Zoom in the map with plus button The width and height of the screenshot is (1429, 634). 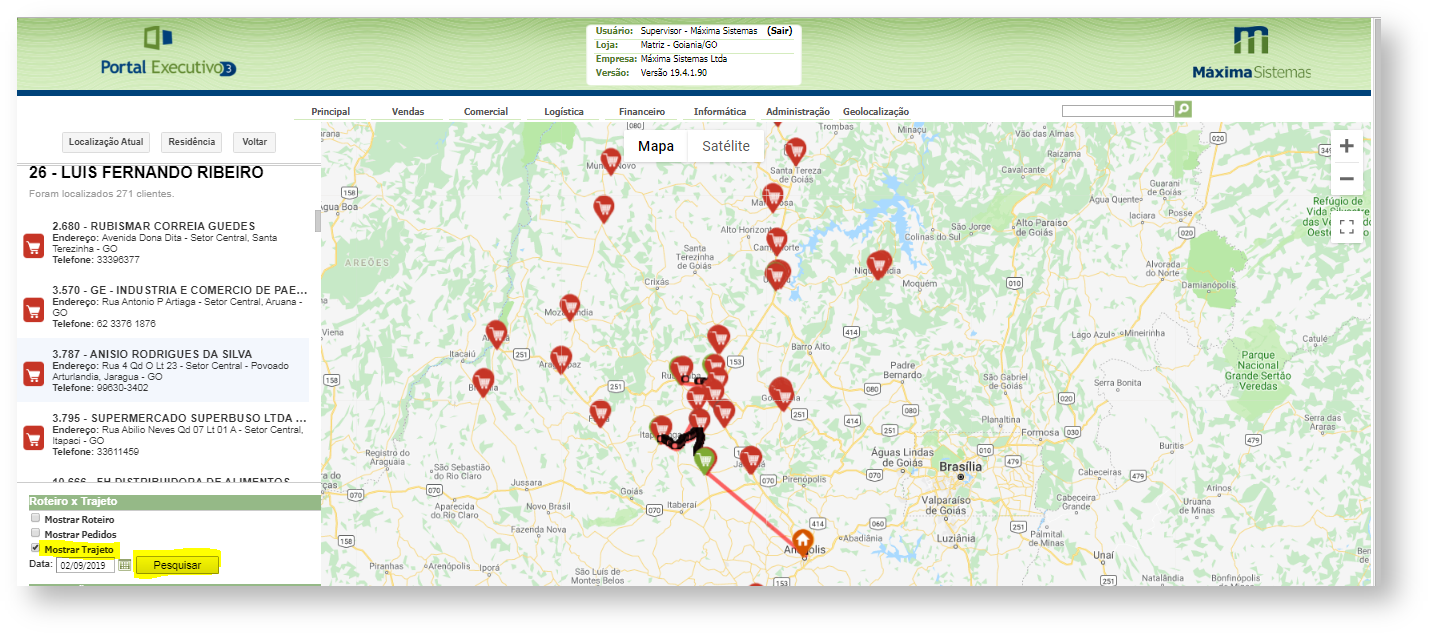click(x=1346, y=146)
